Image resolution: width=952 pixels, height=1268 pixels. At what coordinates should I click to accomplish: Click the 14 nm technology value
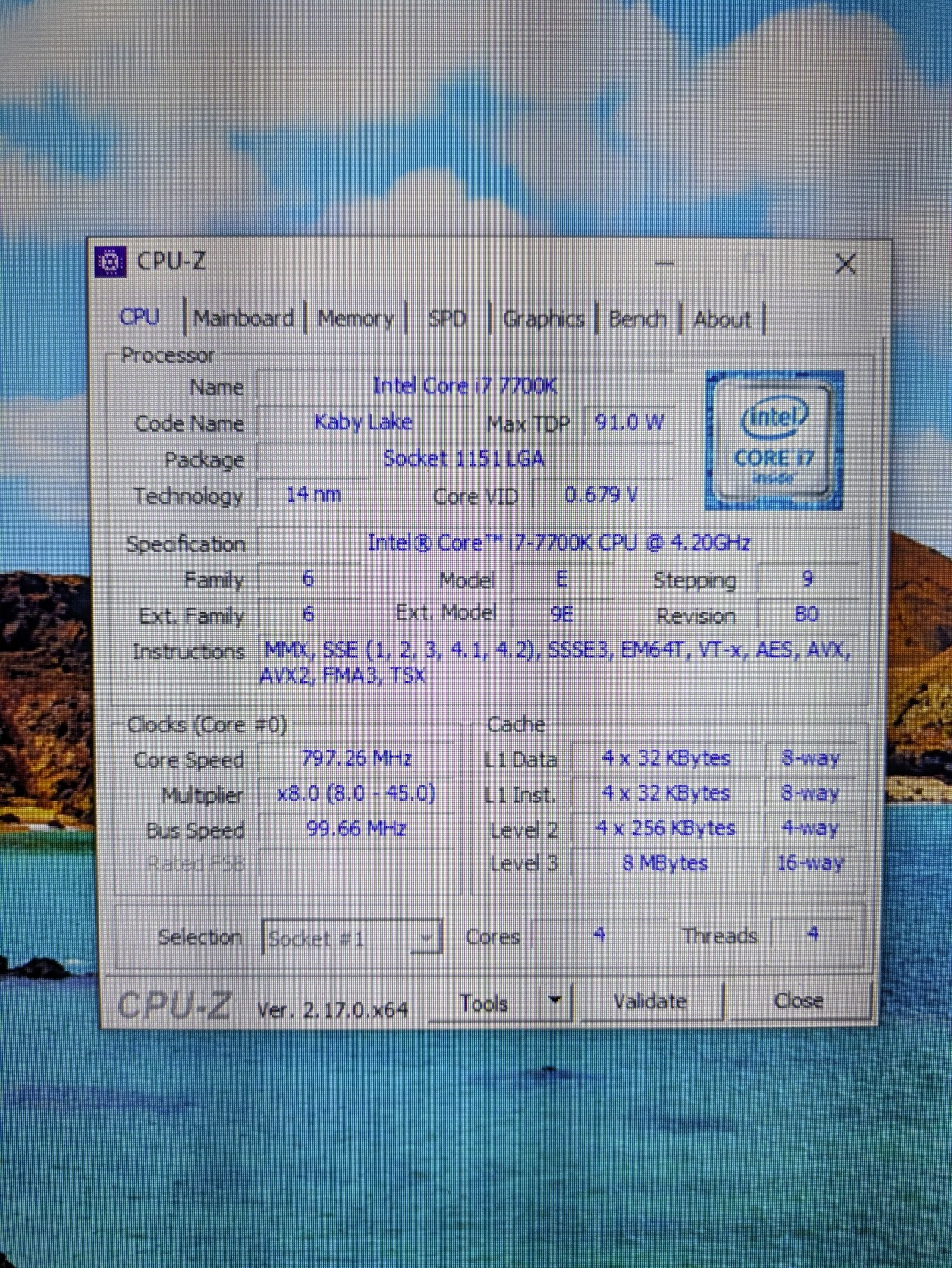[x=313, y=495]
